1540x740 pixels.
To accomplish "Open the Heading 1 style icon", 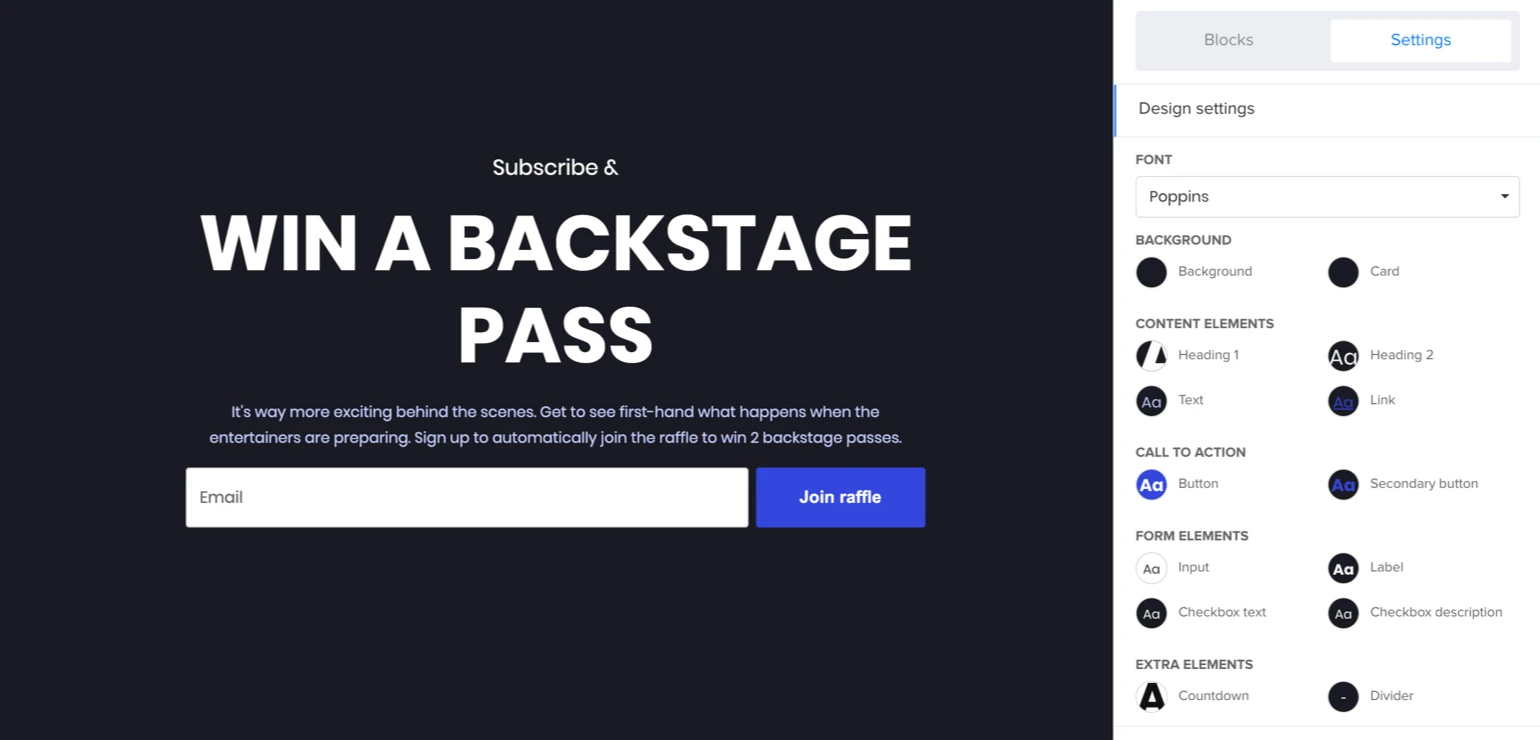I will coord(1151,355).
